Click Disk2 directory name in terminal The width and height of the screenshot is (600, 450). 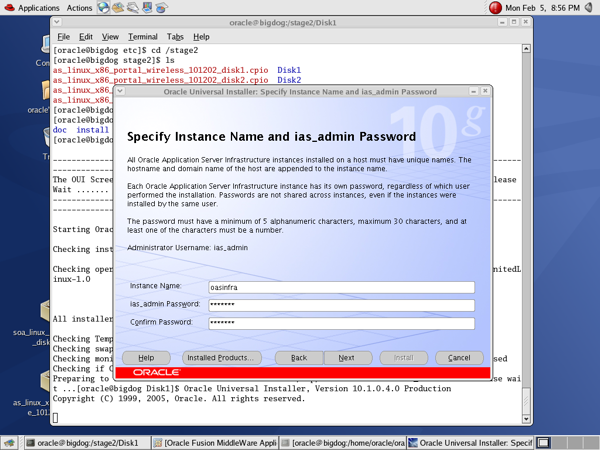[289, 80]
